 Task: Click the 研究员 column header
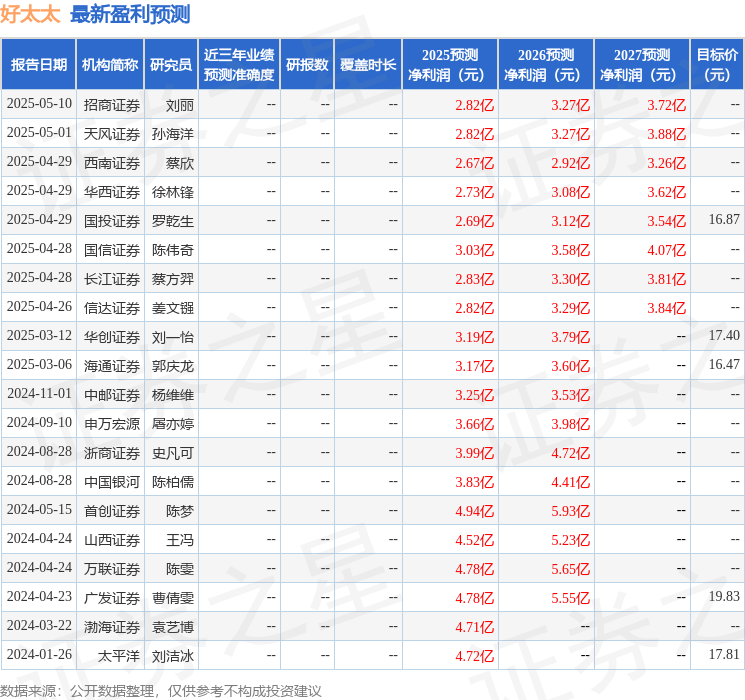coord(171,65)
